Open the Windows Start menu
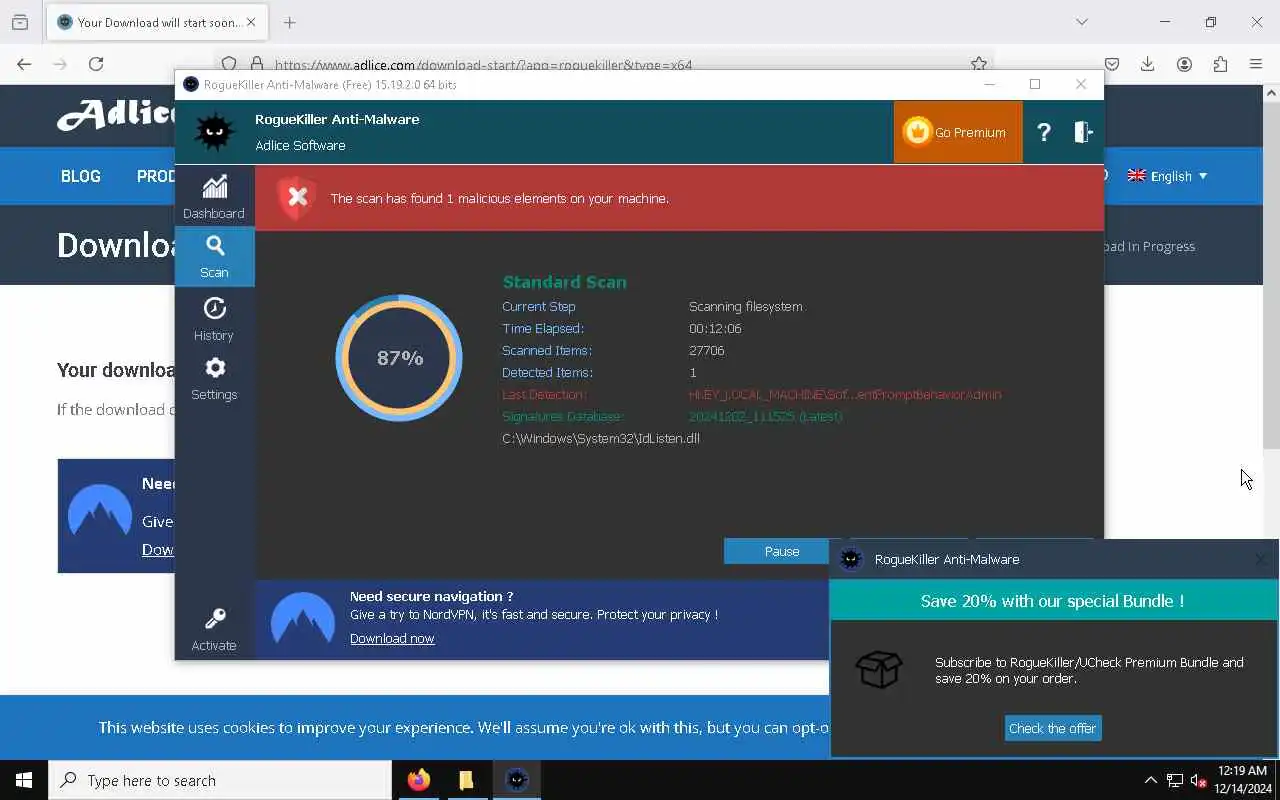 click(24, 780)
